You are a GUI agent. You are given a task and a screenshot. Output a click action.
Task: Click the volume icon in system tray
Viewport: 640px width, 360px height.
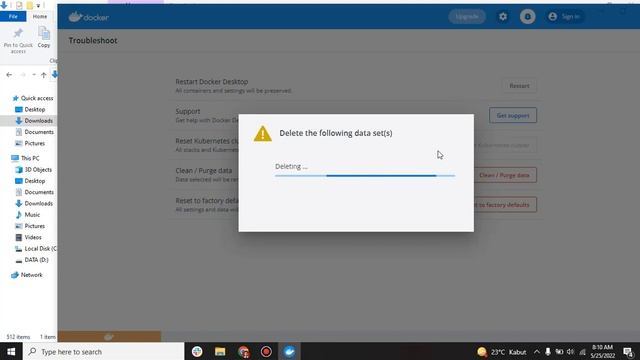click(x=570, y=351)
